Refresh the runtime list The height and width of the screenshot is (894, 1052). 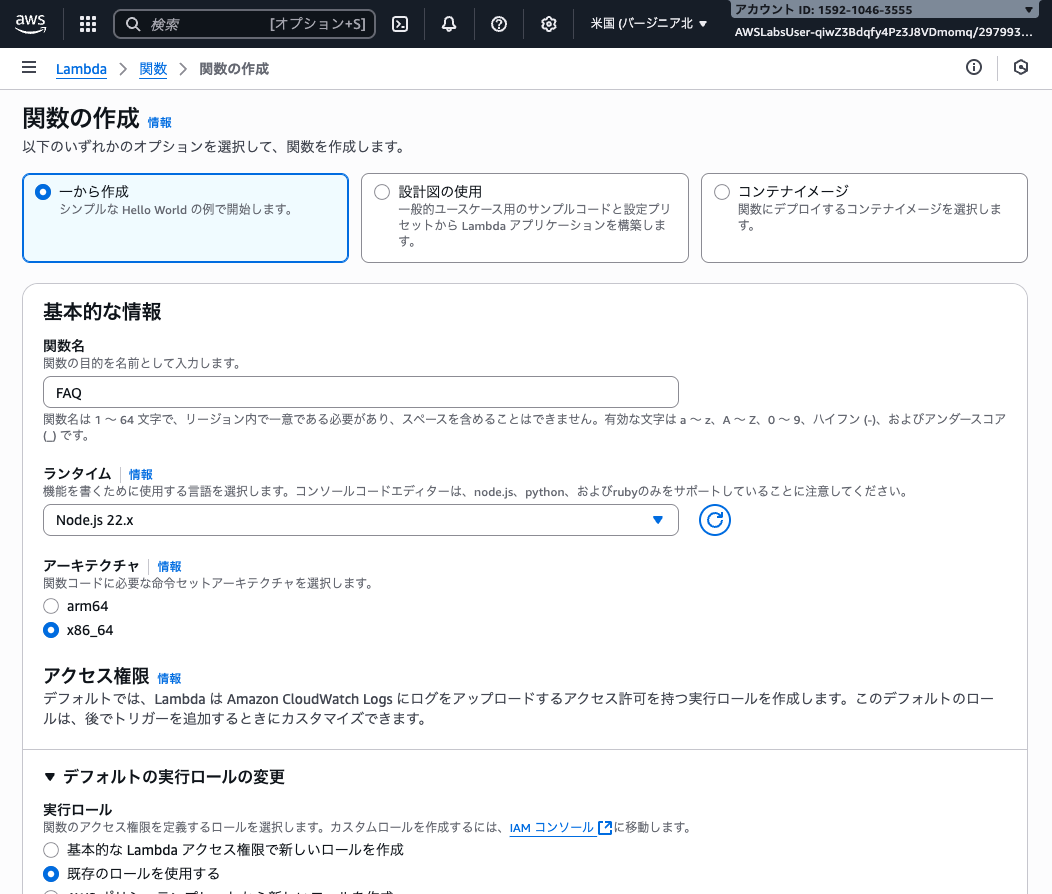tap(715, 520)
